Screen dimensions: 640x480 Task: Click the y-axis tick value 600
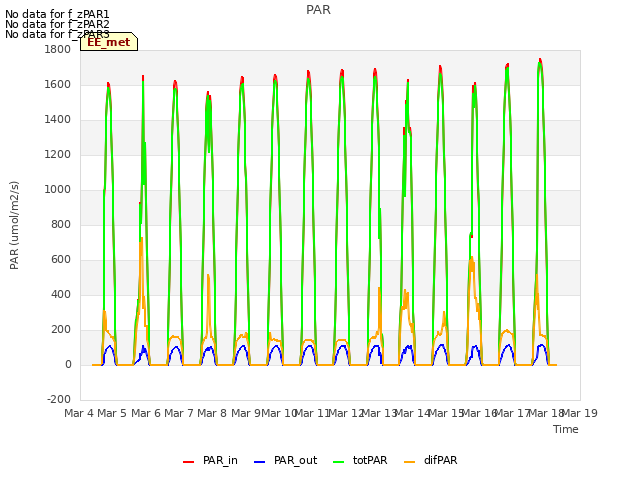(x=61, y=260)
